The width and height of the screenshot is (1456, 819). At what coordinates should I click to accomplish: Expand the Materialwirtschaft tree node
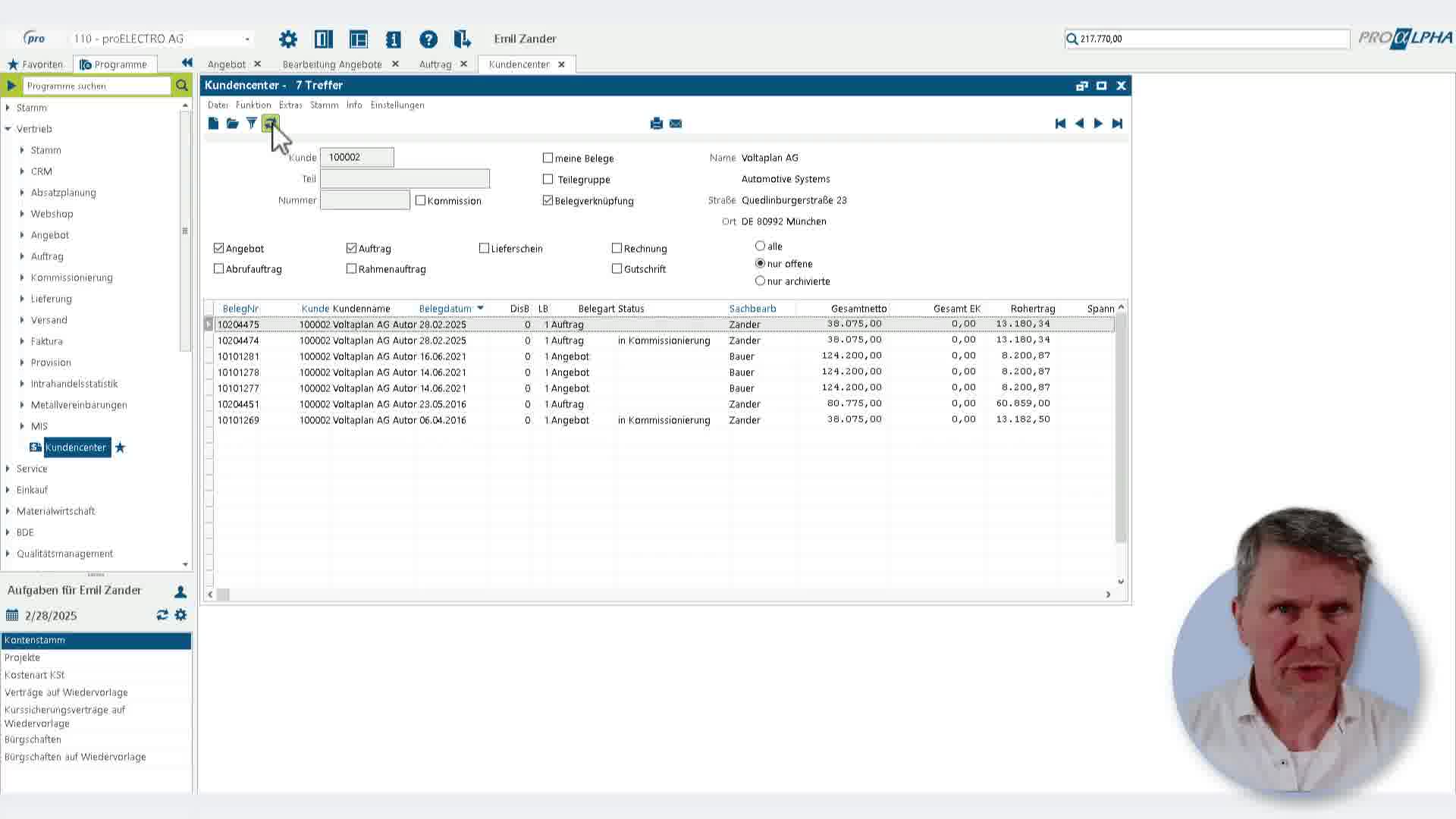point(8,511)
